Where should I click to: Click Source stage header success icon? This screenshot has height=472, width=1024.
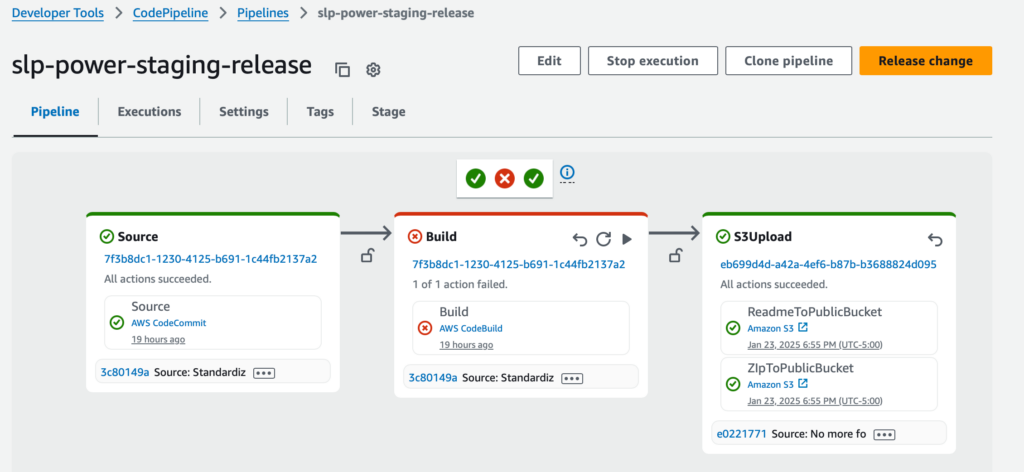tap(106, 236)
